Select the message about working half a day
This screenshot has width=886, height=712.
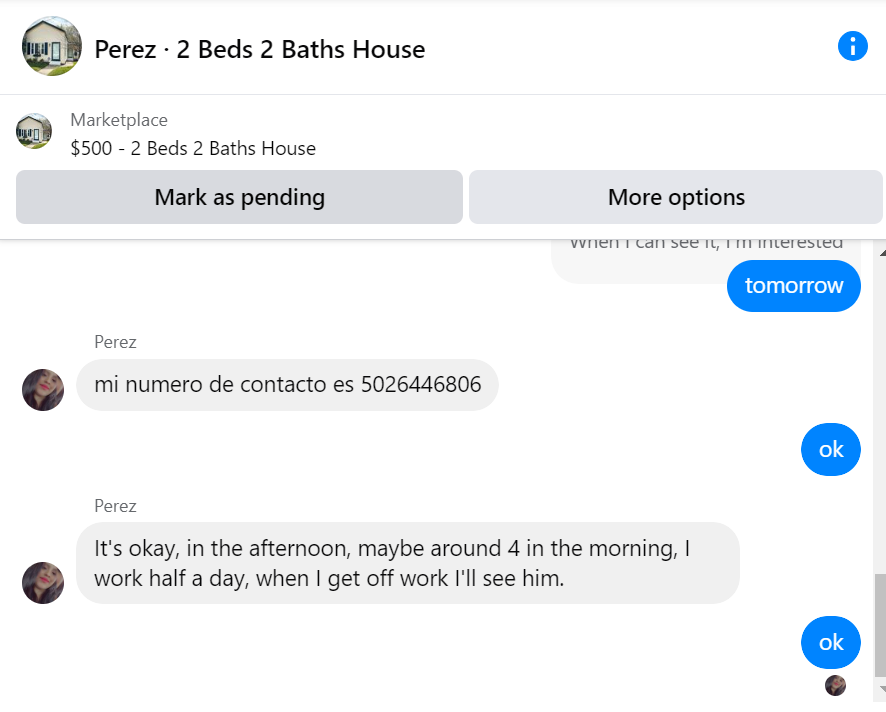click(407, 563)
